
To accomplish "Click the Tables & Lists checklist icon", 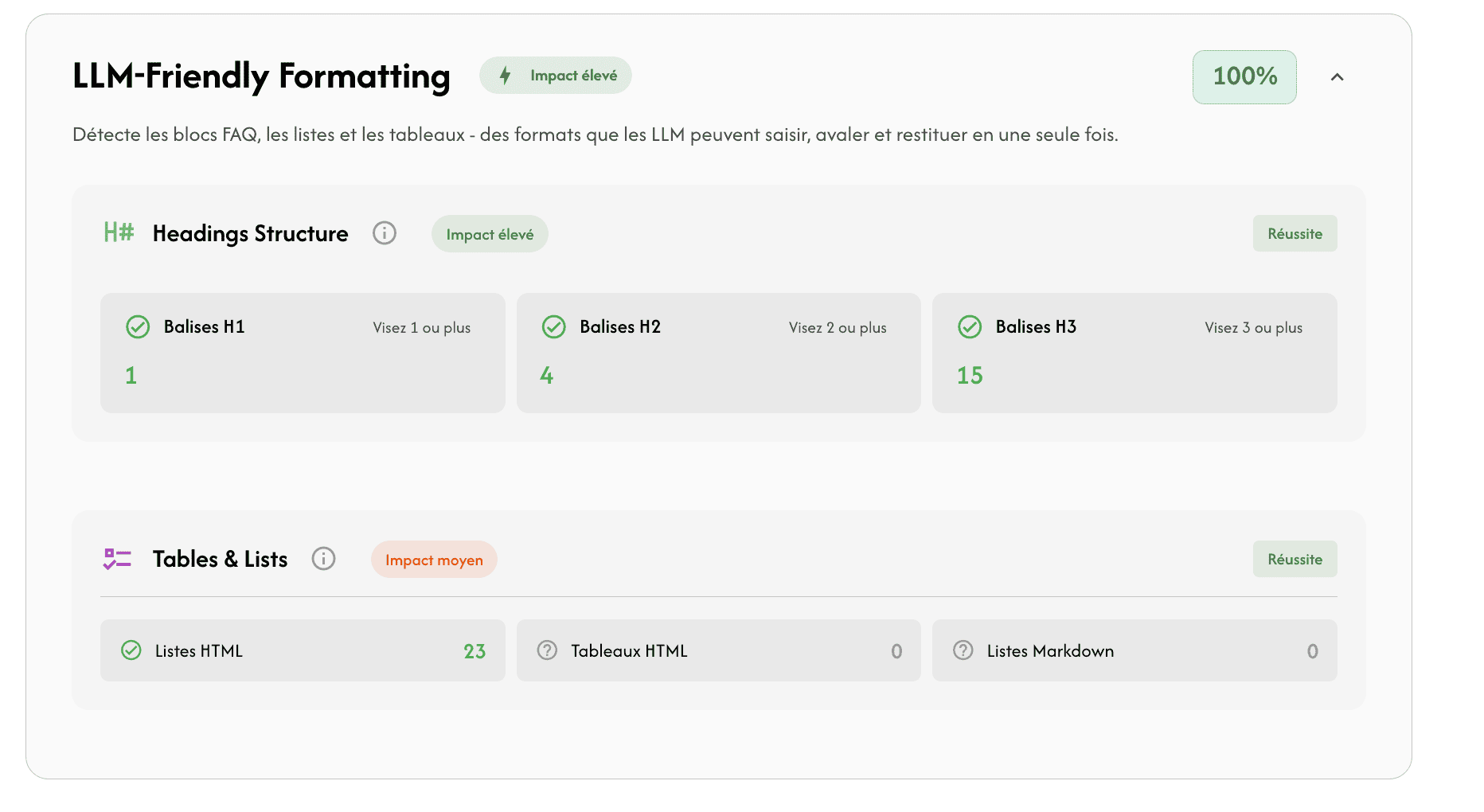I will (117, 559).
